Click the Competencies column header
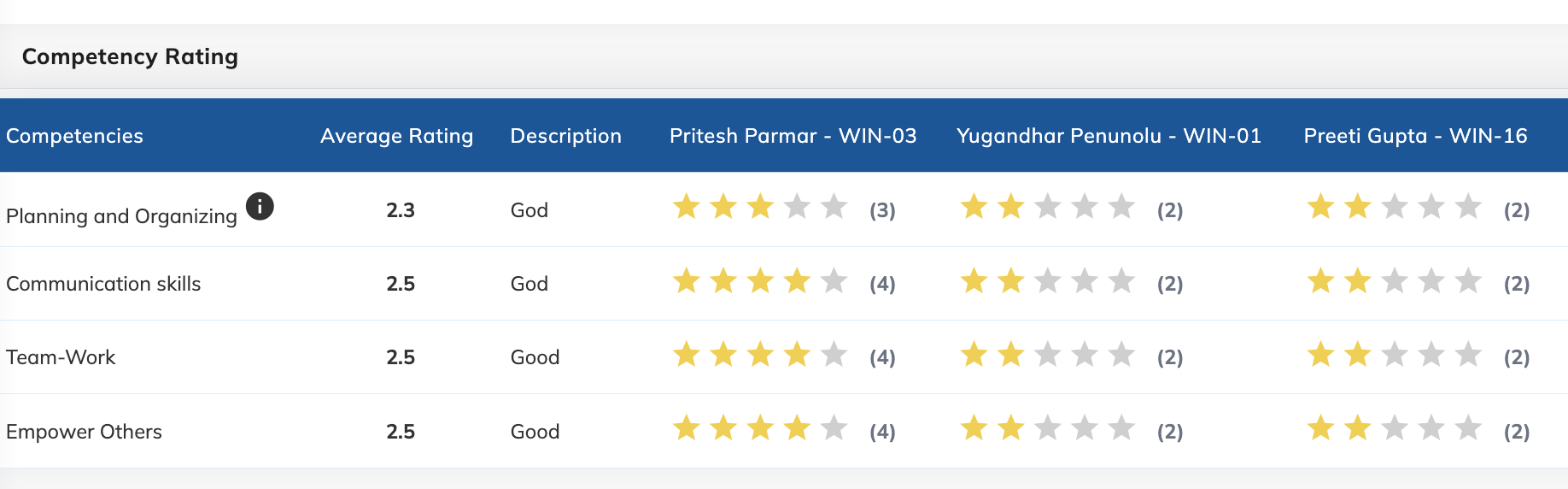 point(74,136)
